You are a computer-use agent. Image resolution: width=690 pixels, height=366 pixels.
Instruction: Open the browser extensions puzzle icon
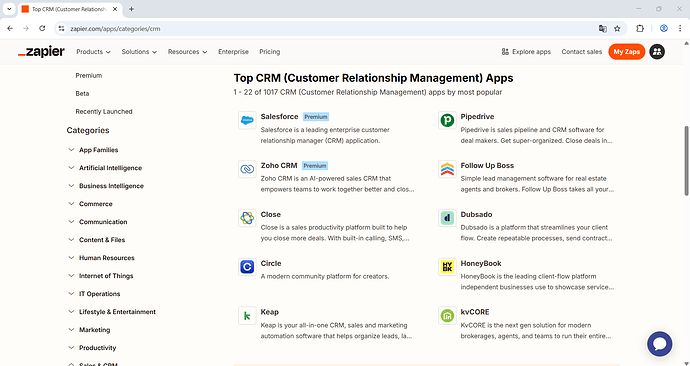click(x=640, y=29)
